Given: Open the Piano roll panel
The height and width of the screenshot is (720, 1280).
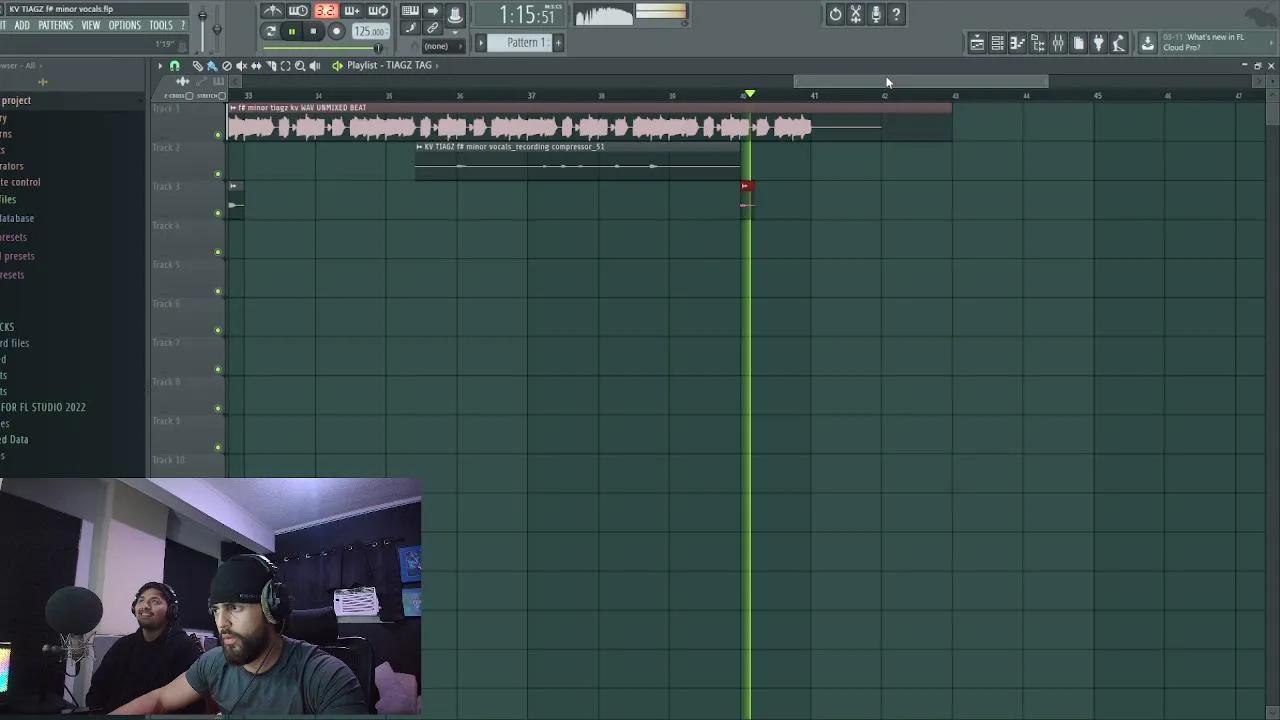Looking at the screenshot, I should (x=1018, y=42).
